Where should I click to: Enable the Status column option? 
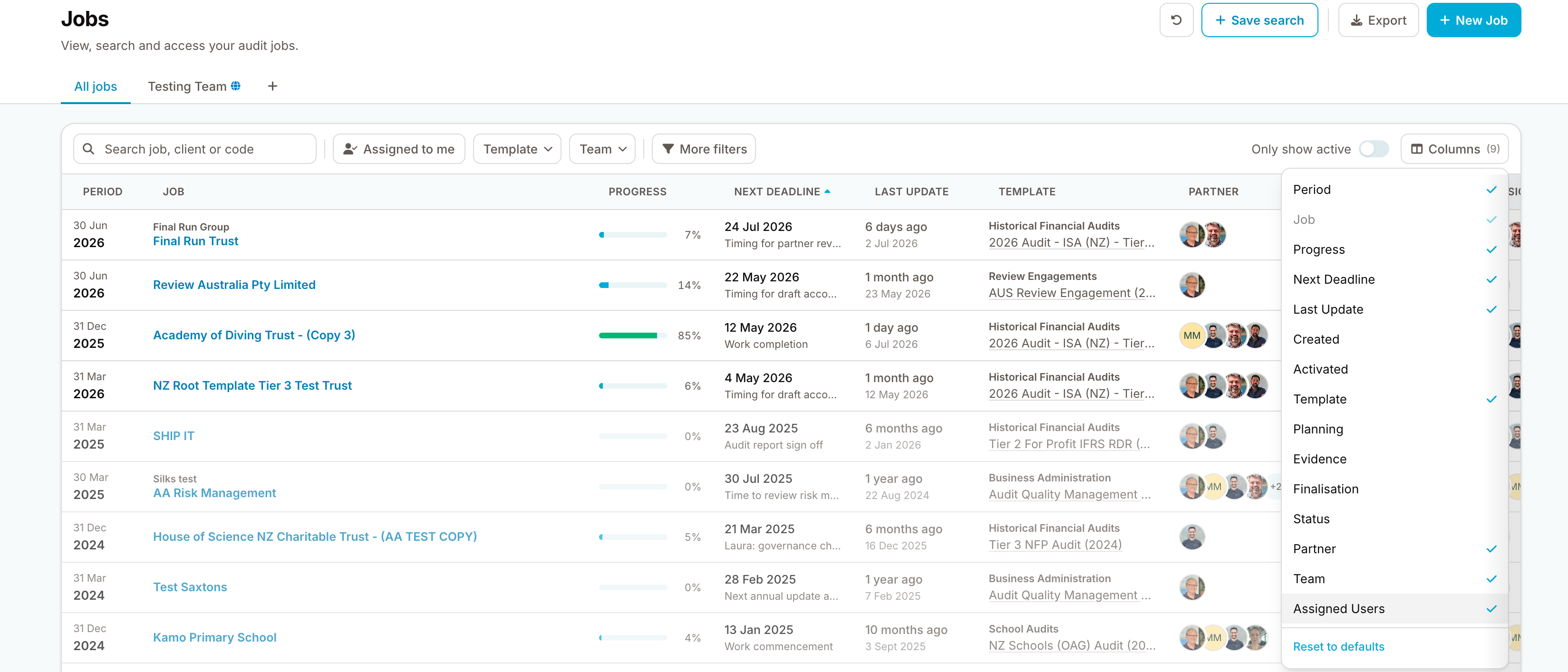point(1394,518)
